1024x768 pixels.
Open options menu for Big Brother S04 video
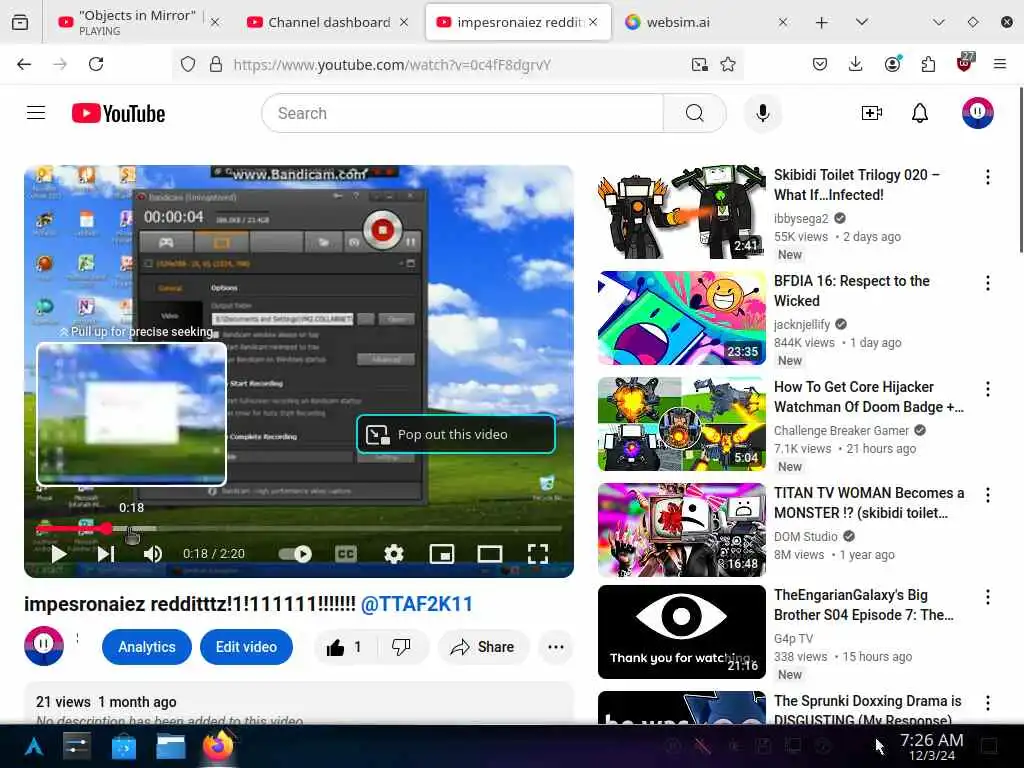click(x=987, y=597)
